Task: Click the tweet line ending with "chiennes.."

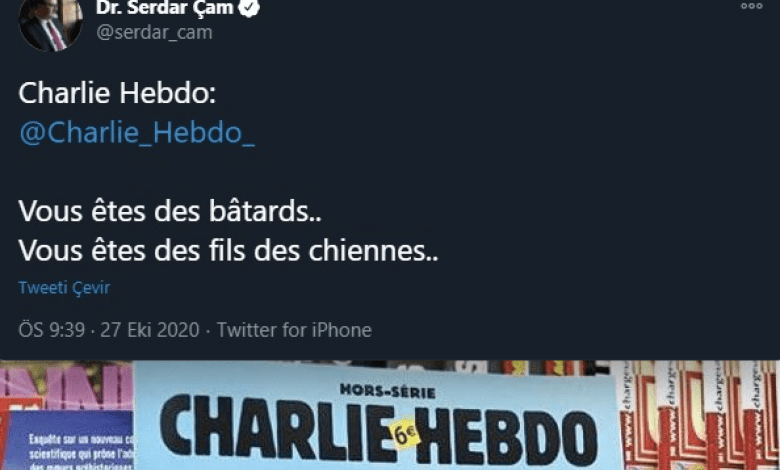Action: coord(228,251)
